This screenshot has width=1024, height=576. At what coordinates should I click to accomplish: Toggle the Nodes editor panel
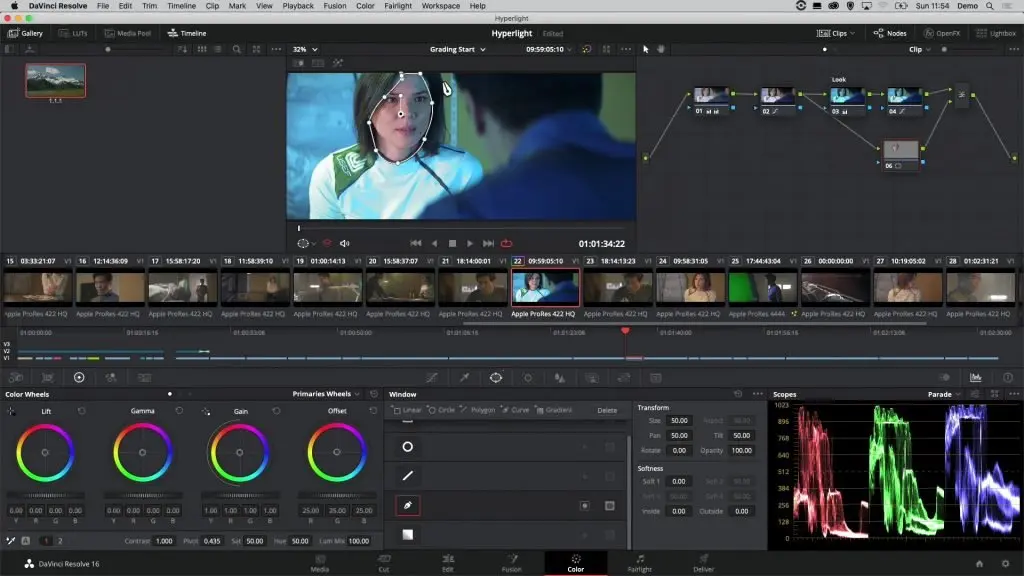point(889,33)
